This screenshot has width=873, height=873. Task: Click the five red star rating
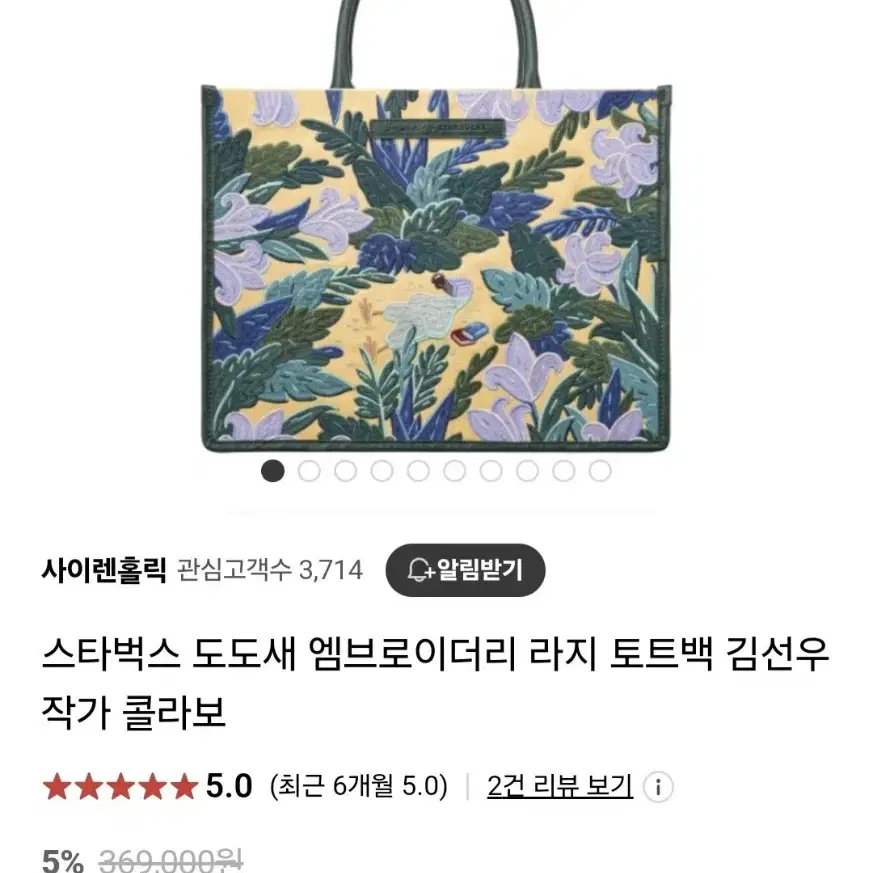click(120, 787)
